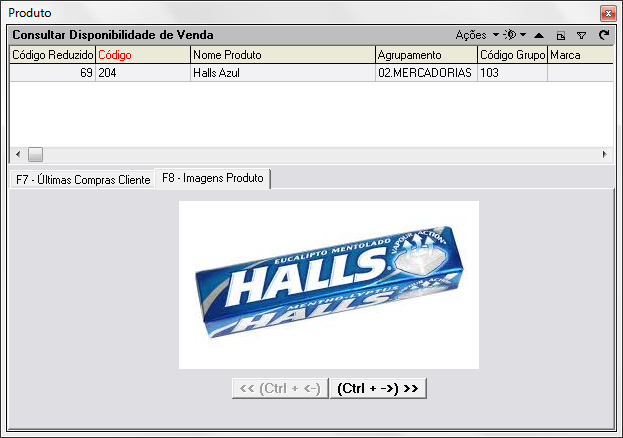Switch to F7 - Últimas Compras Cliente tab
623x438 pixels.
click(x=83, y=180)
